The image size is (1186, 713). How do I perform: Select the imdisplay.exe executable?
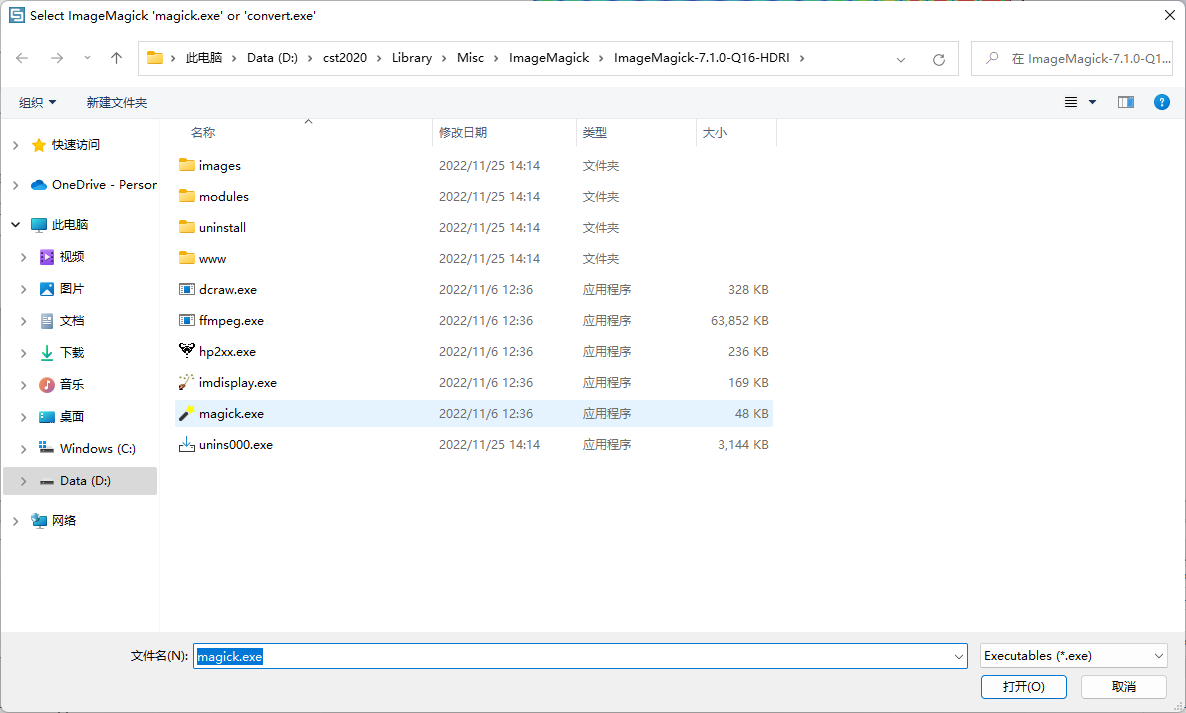[240, 382]
